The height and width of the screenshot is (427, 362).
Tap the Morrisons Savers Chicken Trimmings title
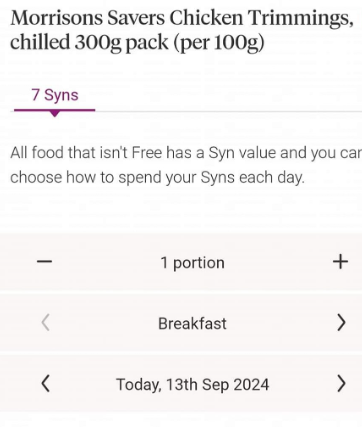[x=182, y=18]
